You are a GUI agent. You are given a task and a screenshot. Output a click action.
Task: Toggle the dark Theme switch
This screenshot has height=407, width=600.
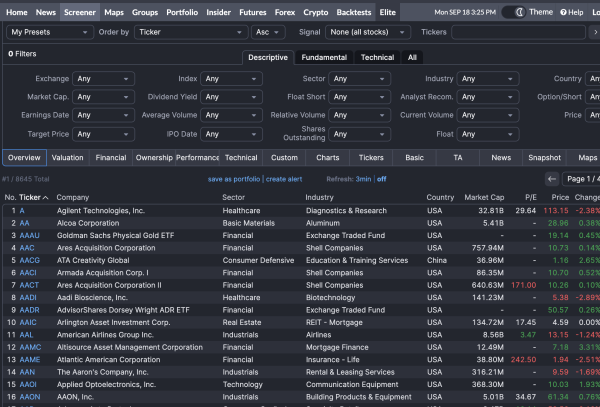click(x=512, y=12)
